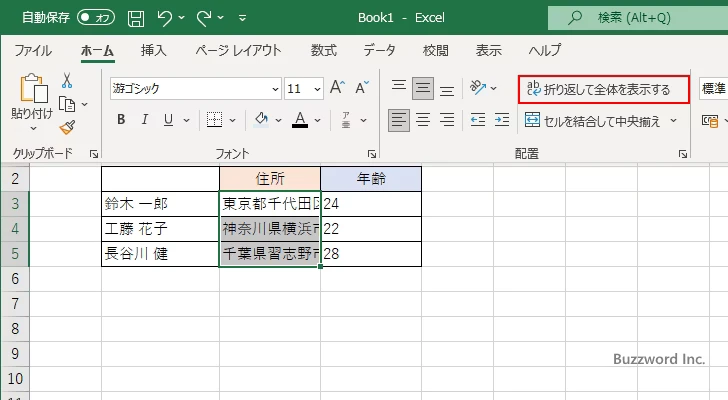The width and height of the screenshot is (728, 400).
Task: Open 配置 alignment dialog launcher
Action: coord(682,154)
